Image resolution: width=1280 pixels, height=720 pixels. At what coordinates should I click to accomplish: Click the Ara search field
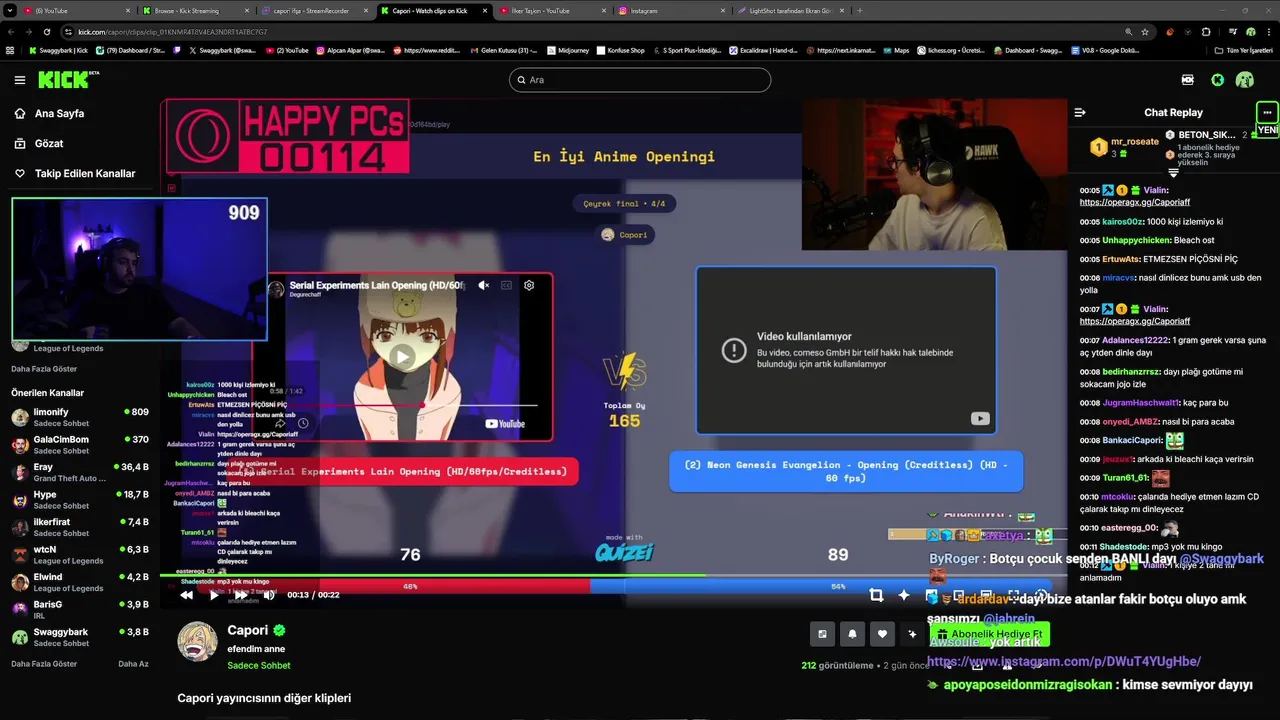(640, 80)
